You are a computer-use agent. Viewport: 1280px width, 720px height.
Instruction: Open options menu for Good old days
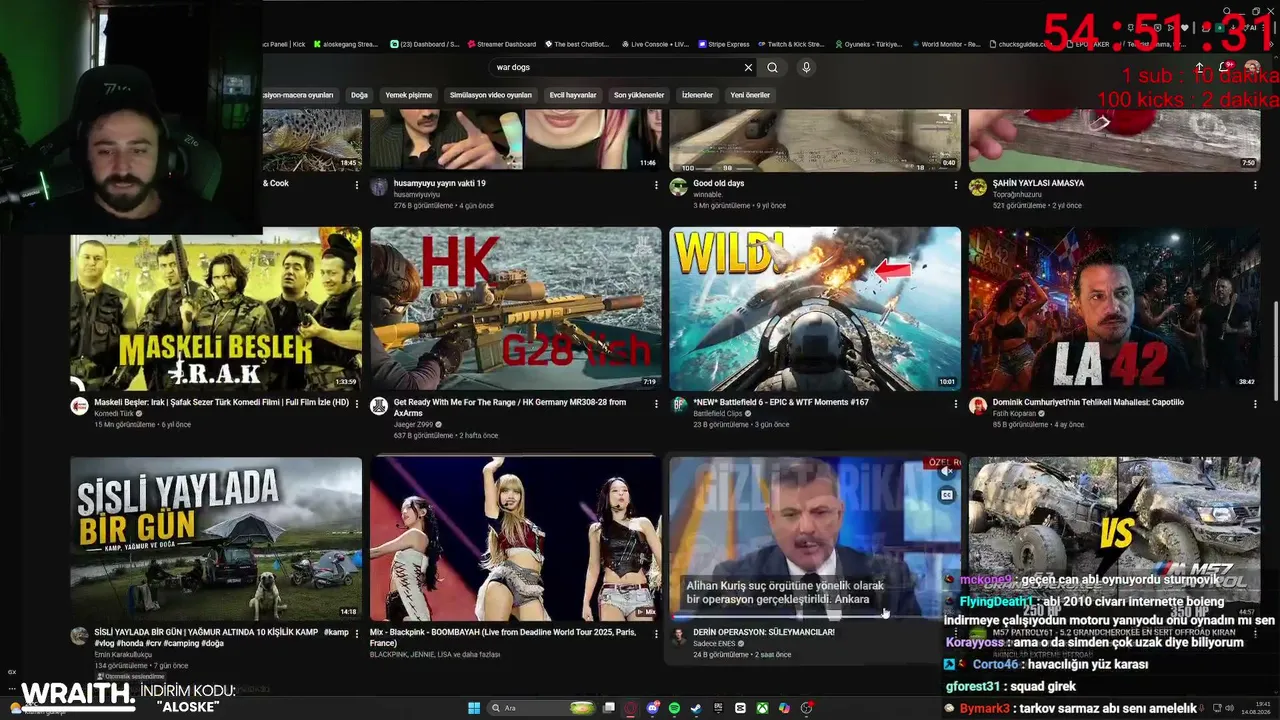coord(956,185)
